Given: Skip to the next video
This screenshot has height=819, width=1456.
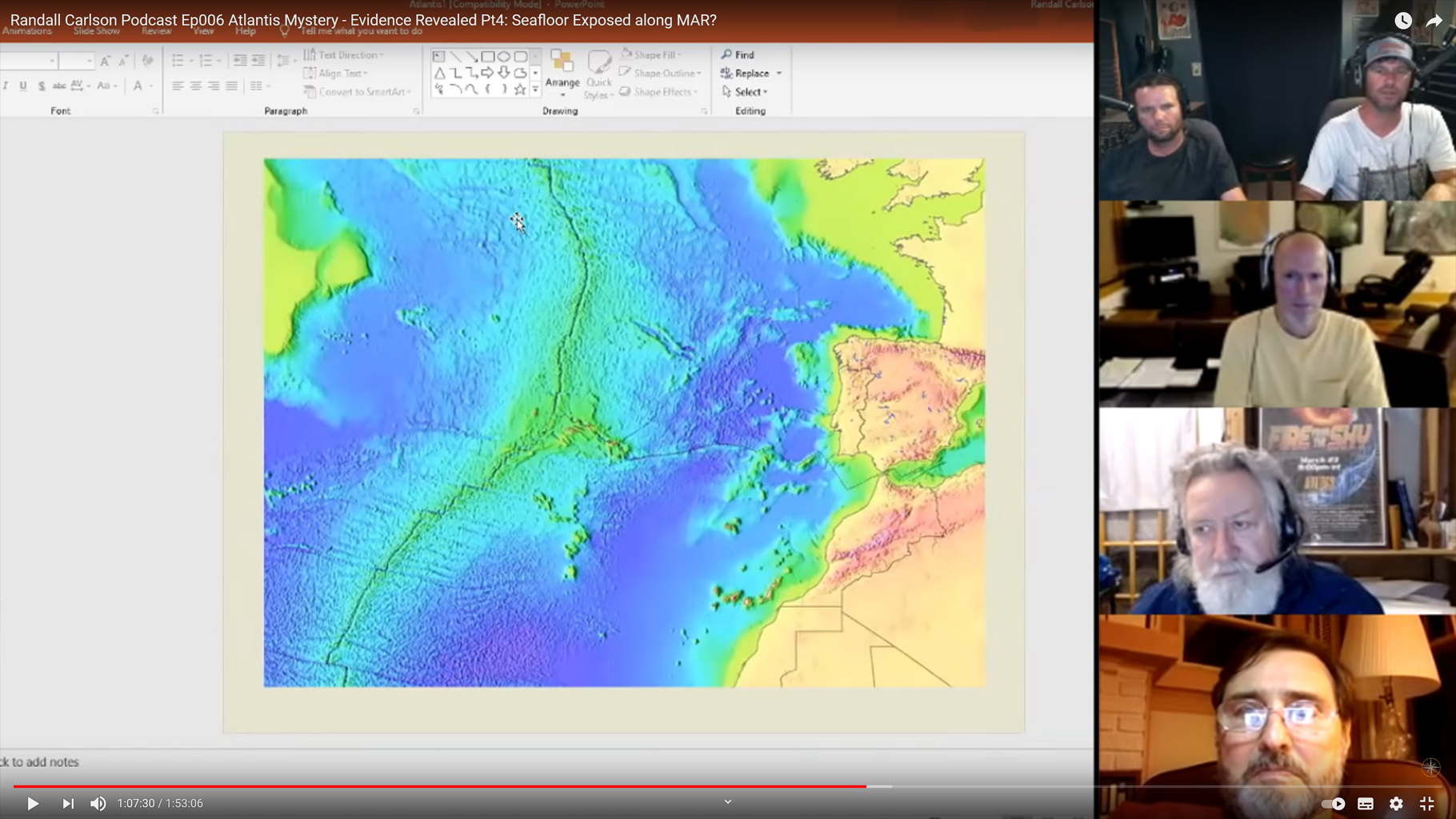Looking at the screenshot, I should 68,803.
